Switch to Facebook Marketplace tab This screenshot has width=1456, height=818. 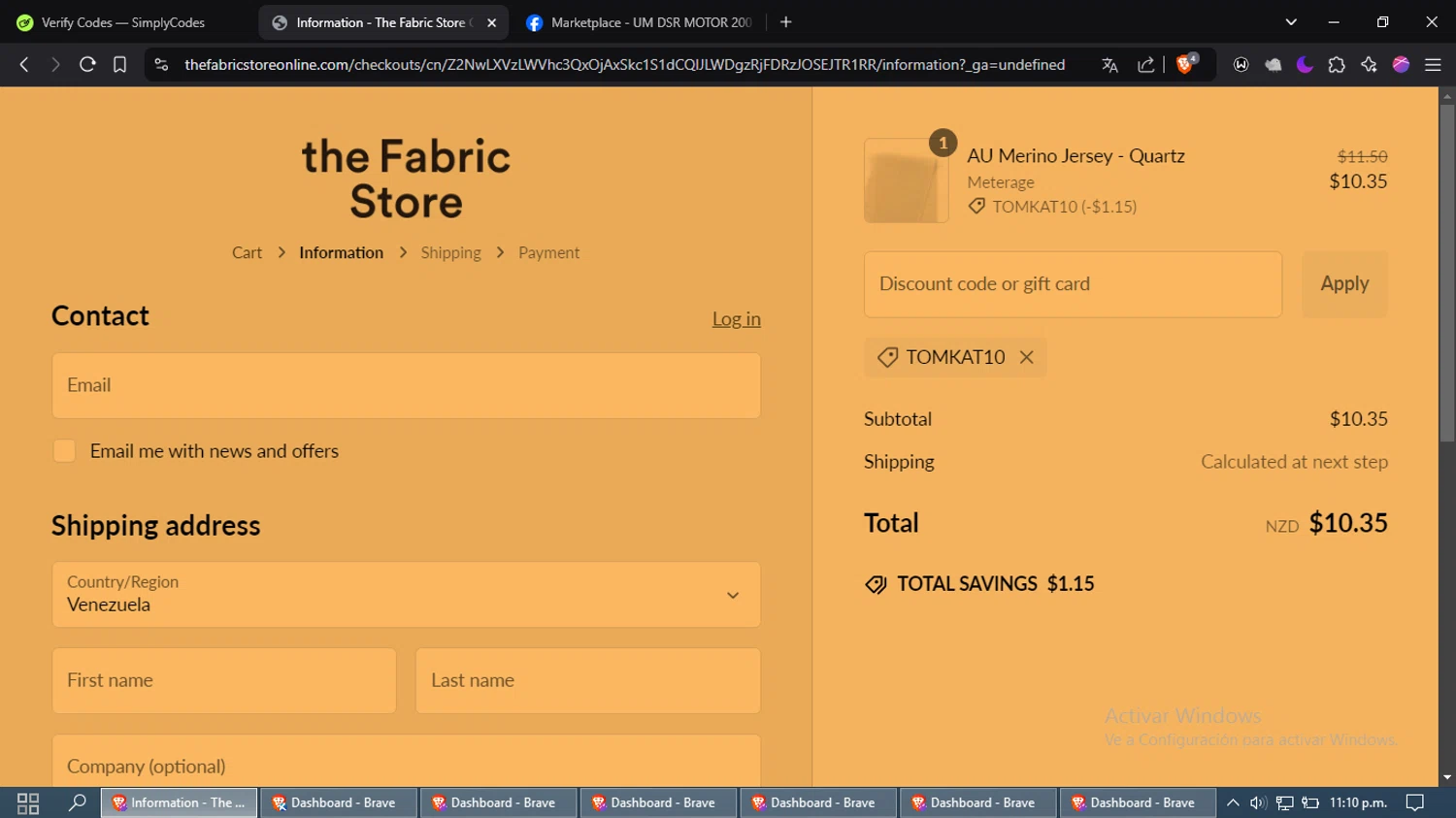(641, 22)
